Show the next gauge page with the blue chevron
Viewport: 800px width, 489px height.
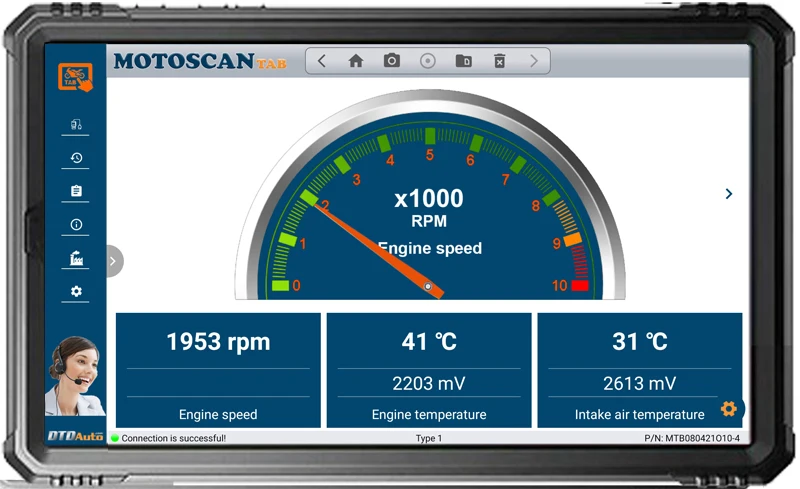(729, 193)
